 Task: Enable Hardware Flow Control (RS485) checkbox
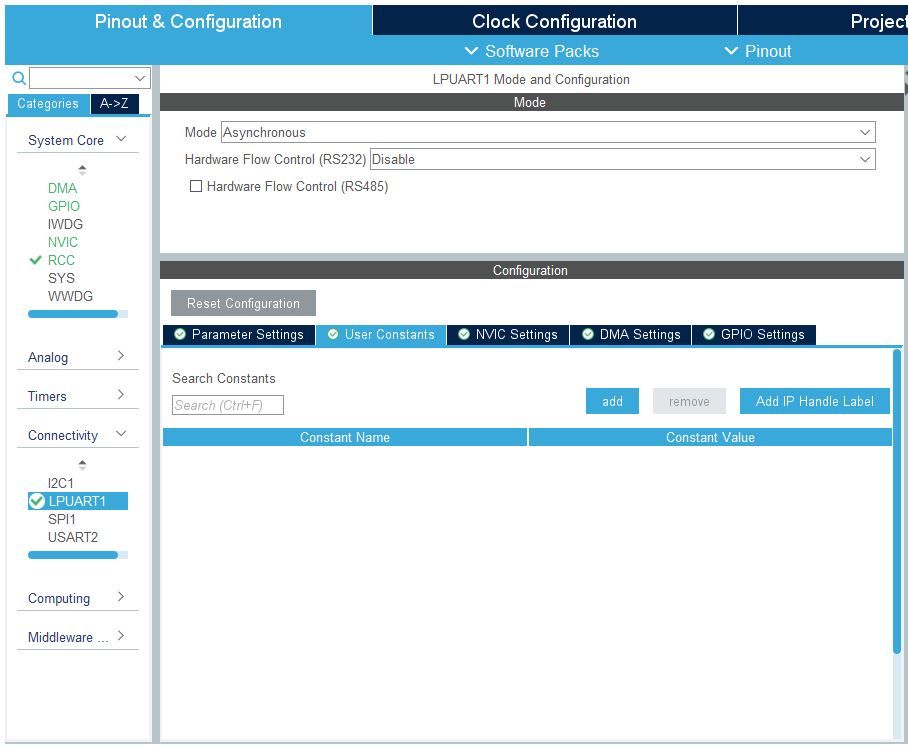(196, 186)
